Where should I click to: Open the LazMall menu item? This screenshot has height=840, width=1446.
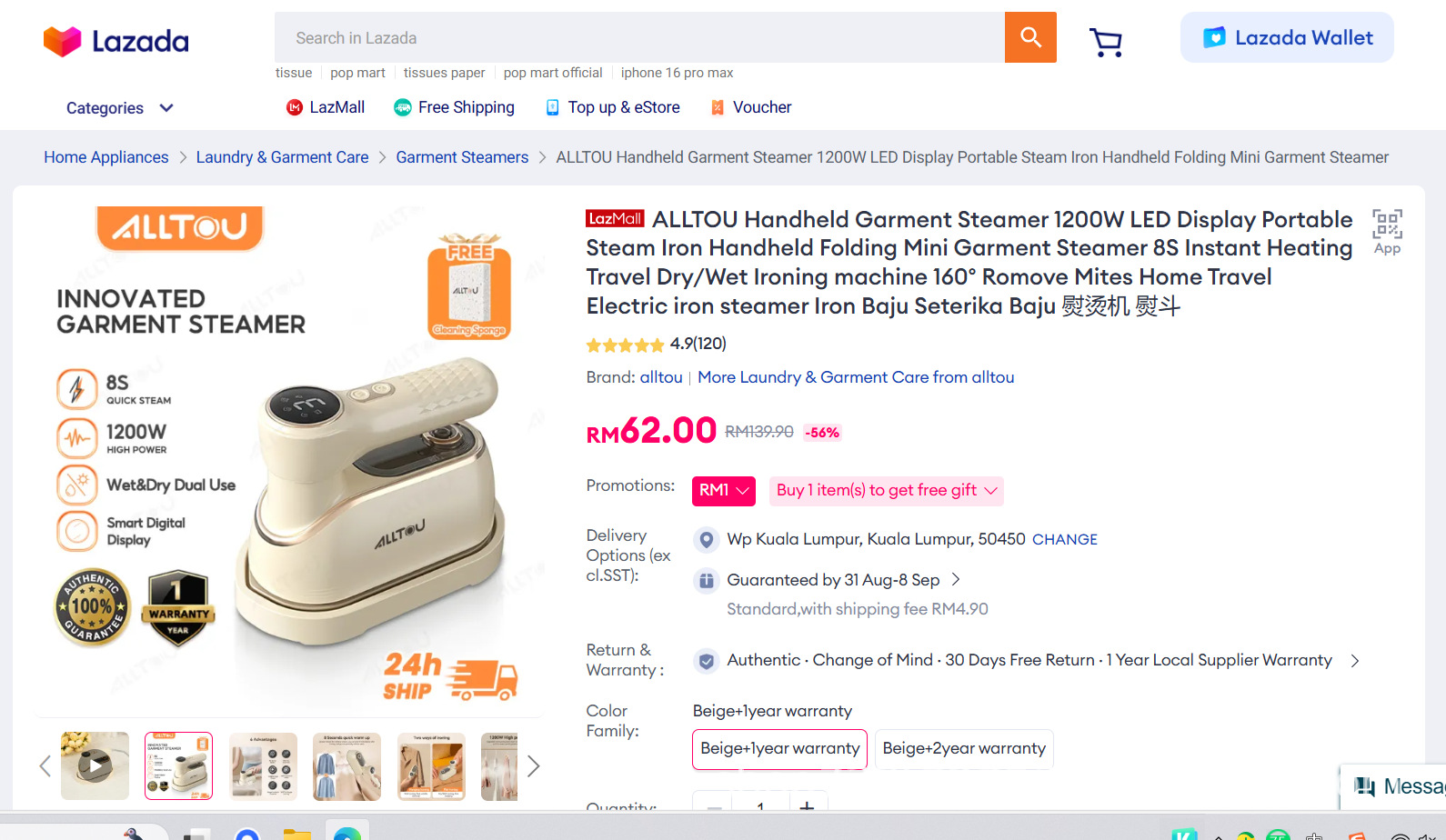pyautogui.click(x=326, y=107)
